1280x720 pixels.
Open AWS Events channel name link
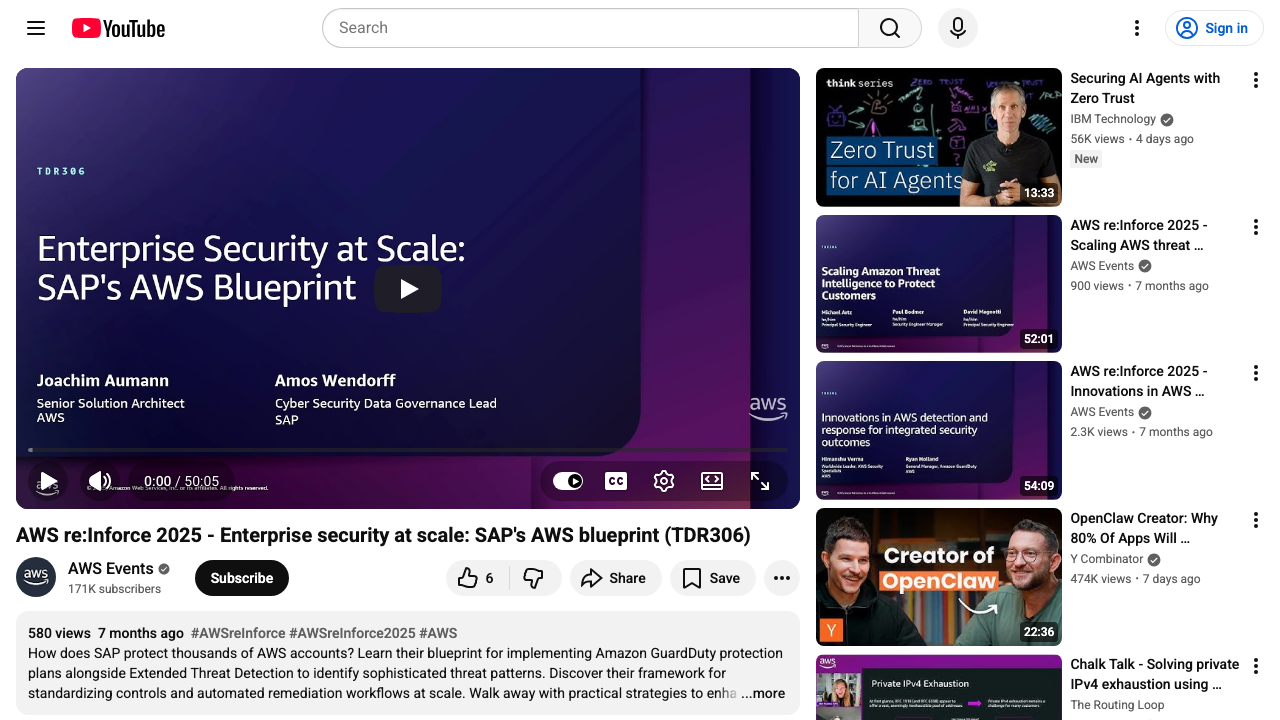coord(111,568)
